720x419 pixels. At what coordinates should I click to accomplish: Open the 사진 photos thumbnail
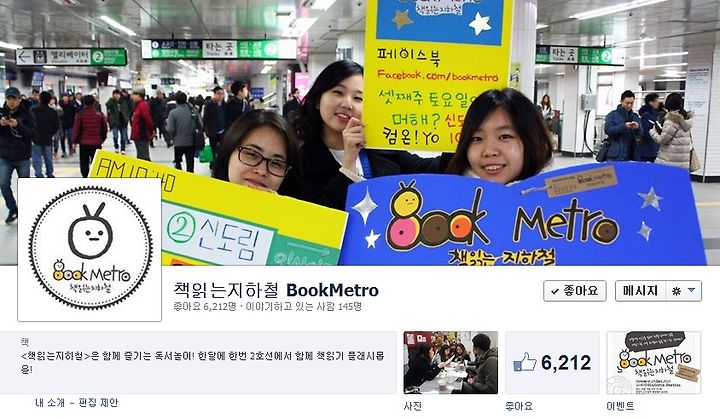click(450, 362)
